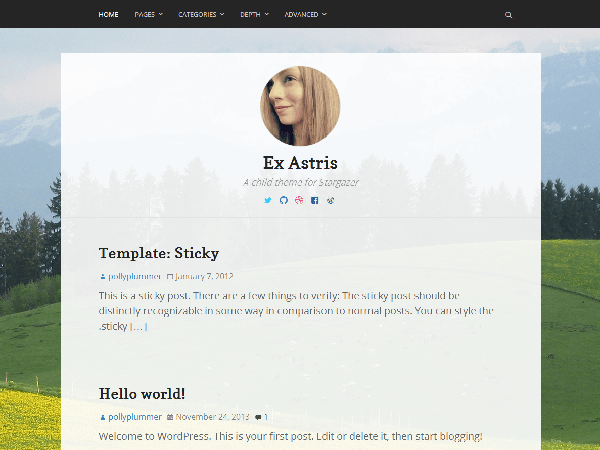Viewport: 600px width, 450px height.
Task: Visit the Twitter social profile icon
Action: pyautogui.click(x=268, y=200)
